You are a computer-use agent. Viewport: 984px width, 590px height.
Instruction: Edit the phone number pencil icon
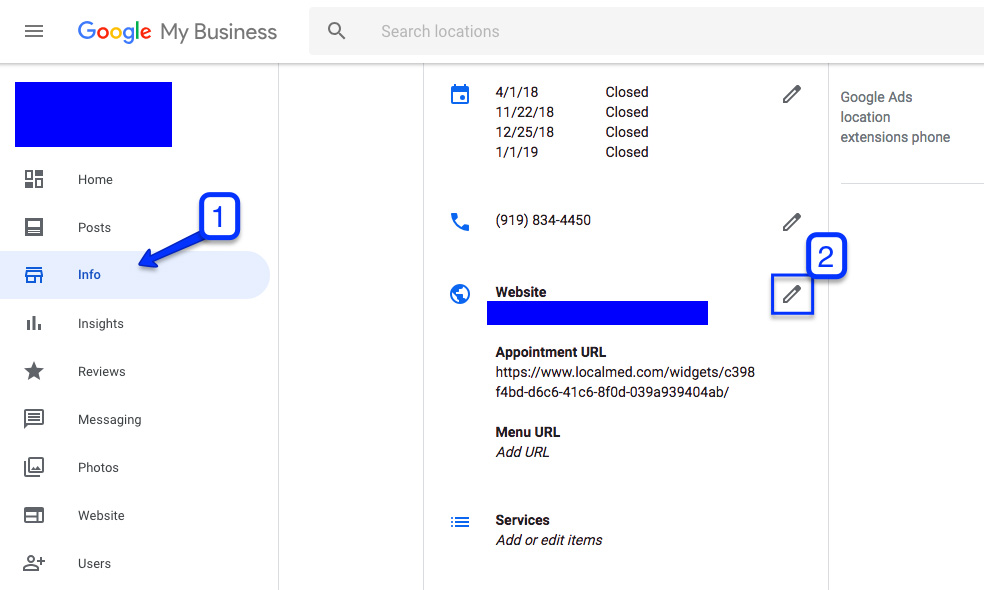point(791,221)
